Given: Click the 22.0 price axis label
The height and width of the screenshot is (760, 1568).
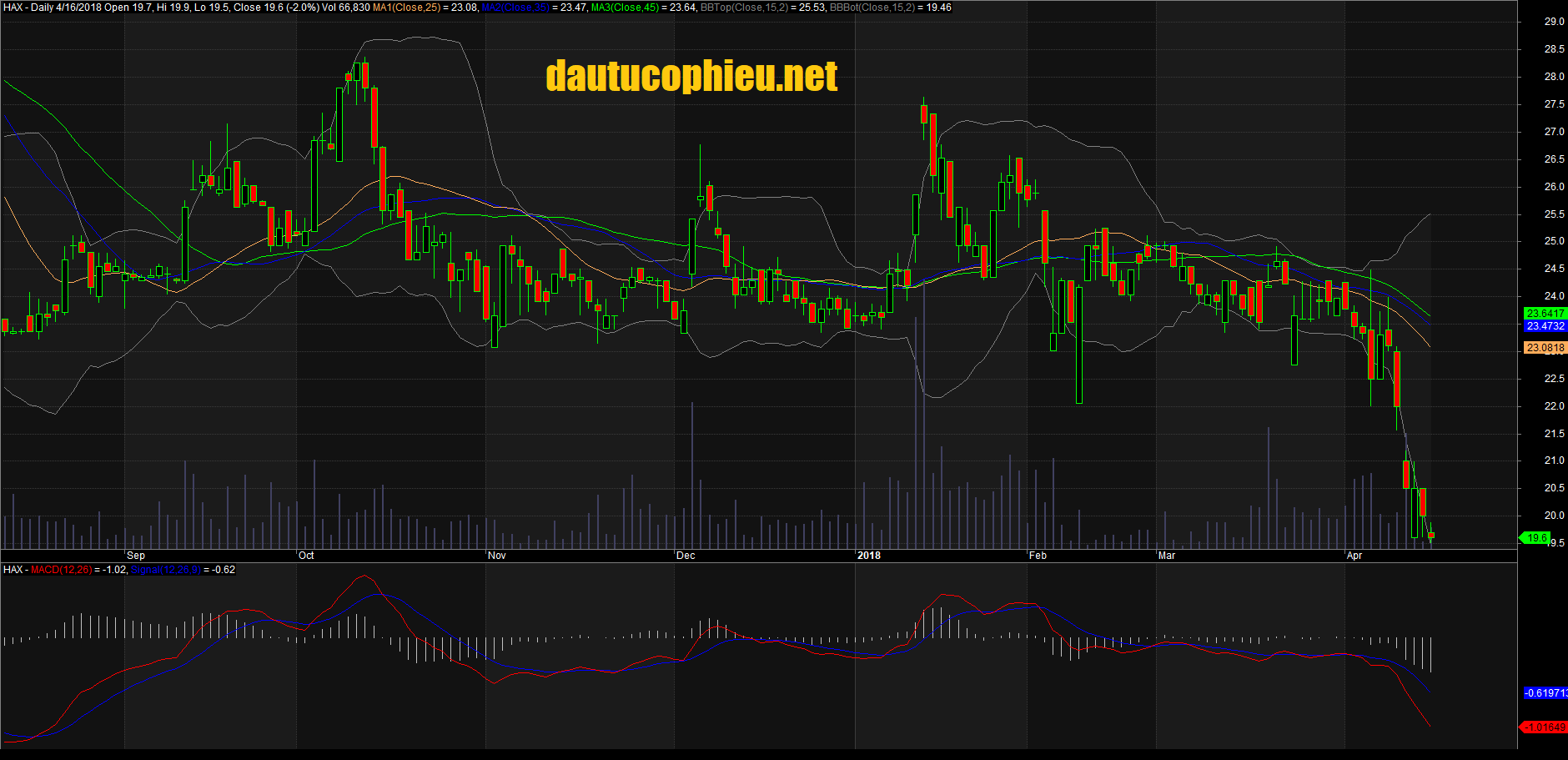Looking at the screenshot, I should click(1555, 406).
